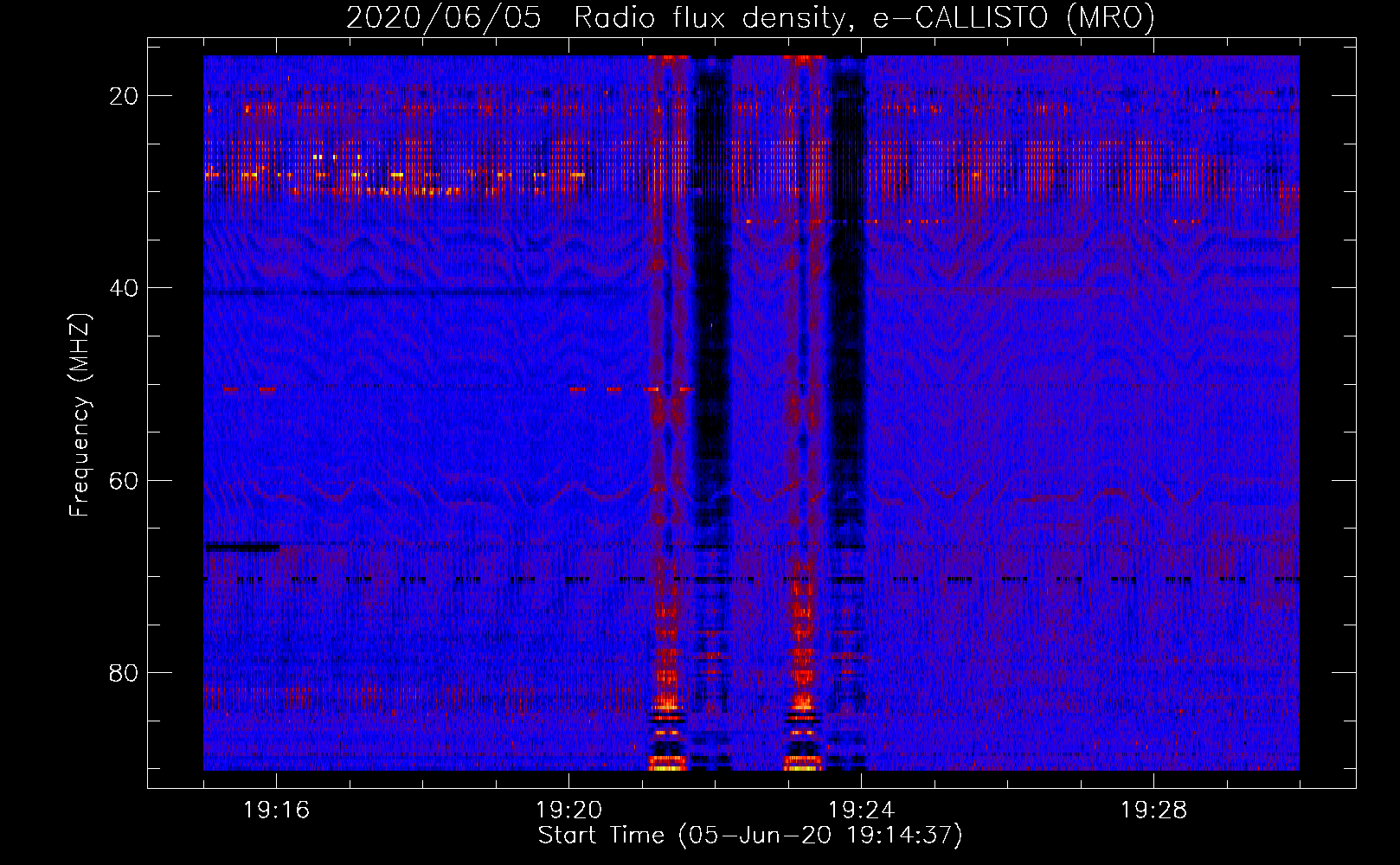Click the '19:24' time tick label

tap(862, 811)
